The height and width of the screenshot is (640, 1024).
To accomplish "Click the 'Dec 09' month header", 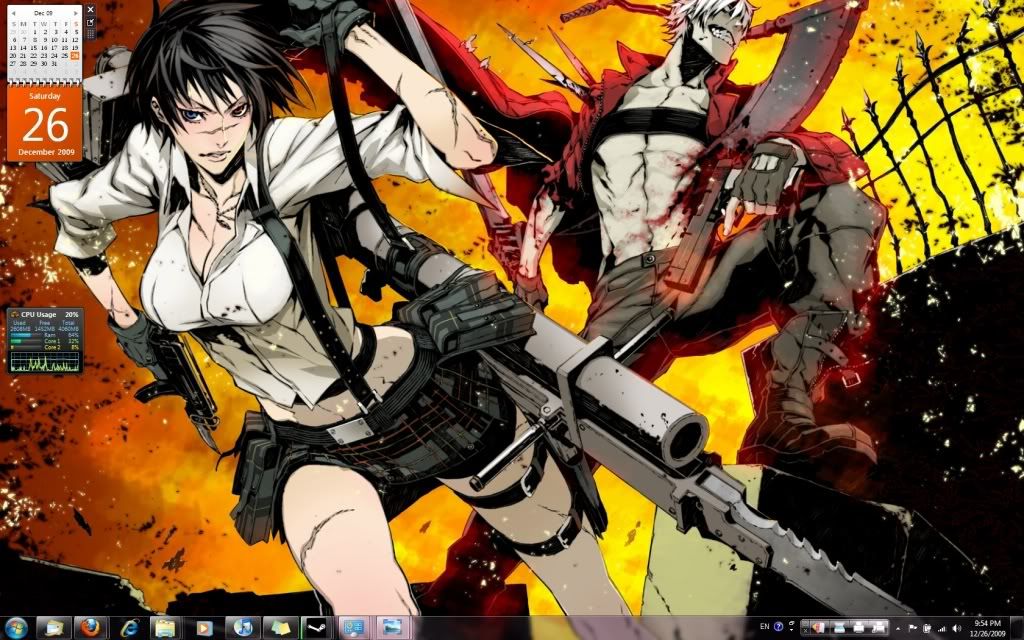I will (43, 13).
